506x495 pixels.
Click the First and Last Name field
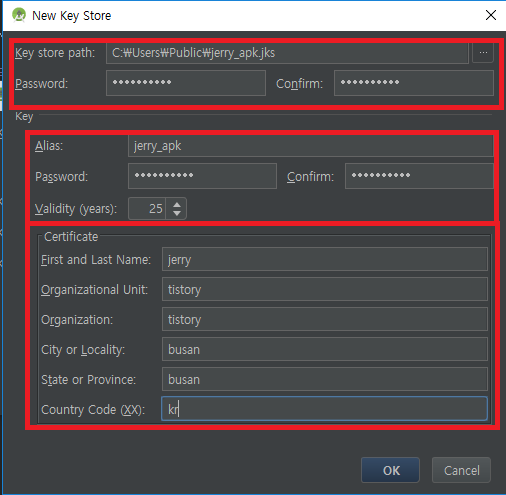tap(325, 259)
